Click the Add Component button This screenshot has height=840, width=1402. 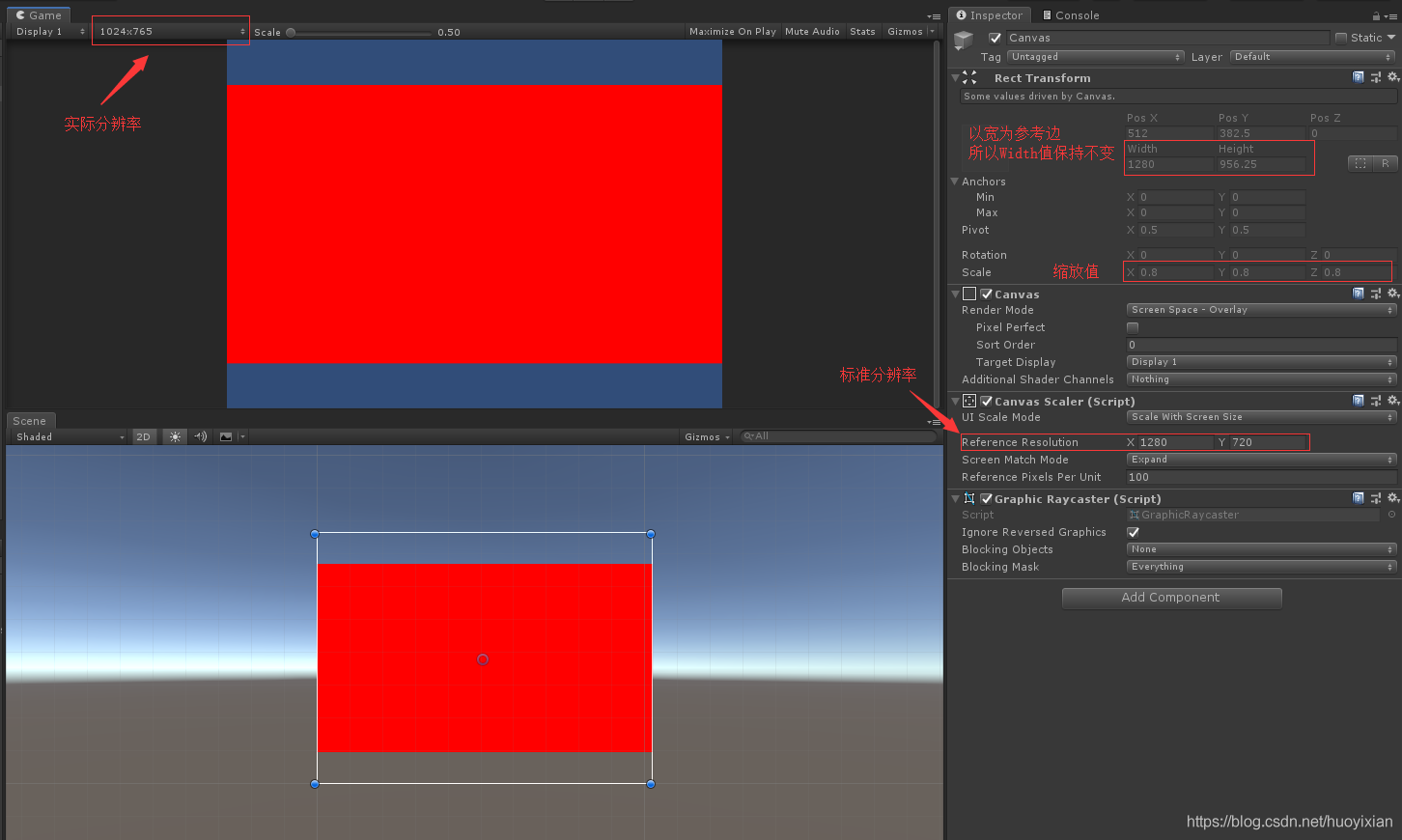click(1171, 598)
